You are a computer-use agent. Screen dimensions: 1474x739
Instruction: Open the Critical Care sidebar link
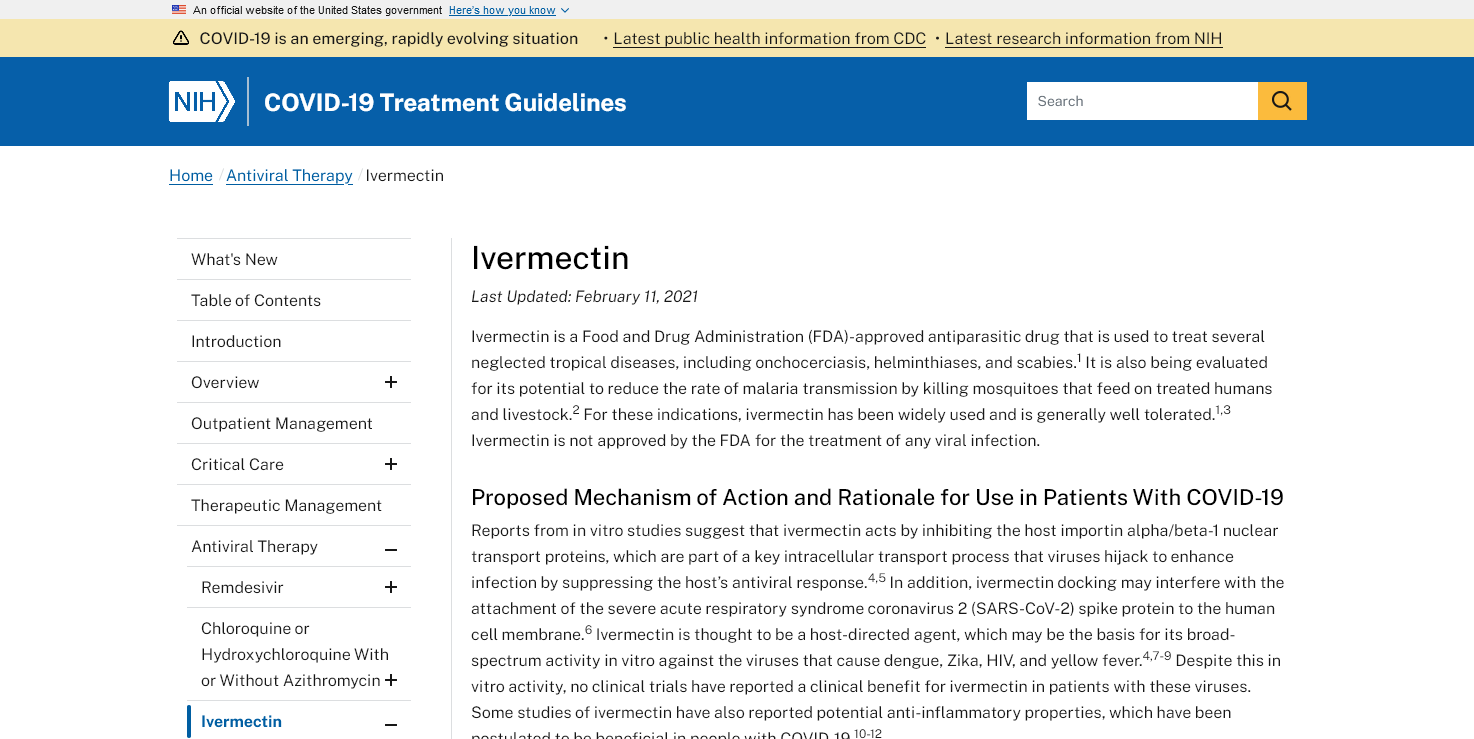[237, 464]
